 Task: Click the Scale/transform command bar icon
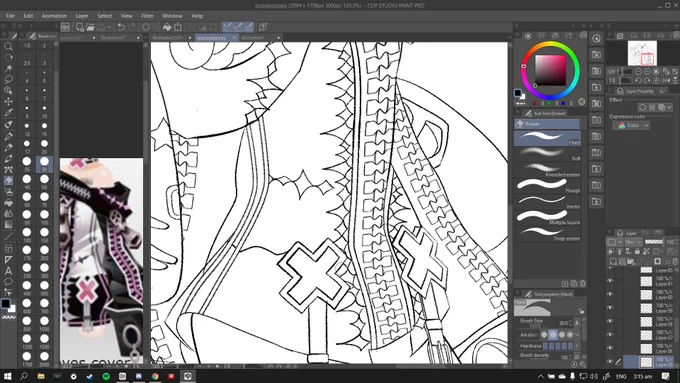tap(178, 27)
